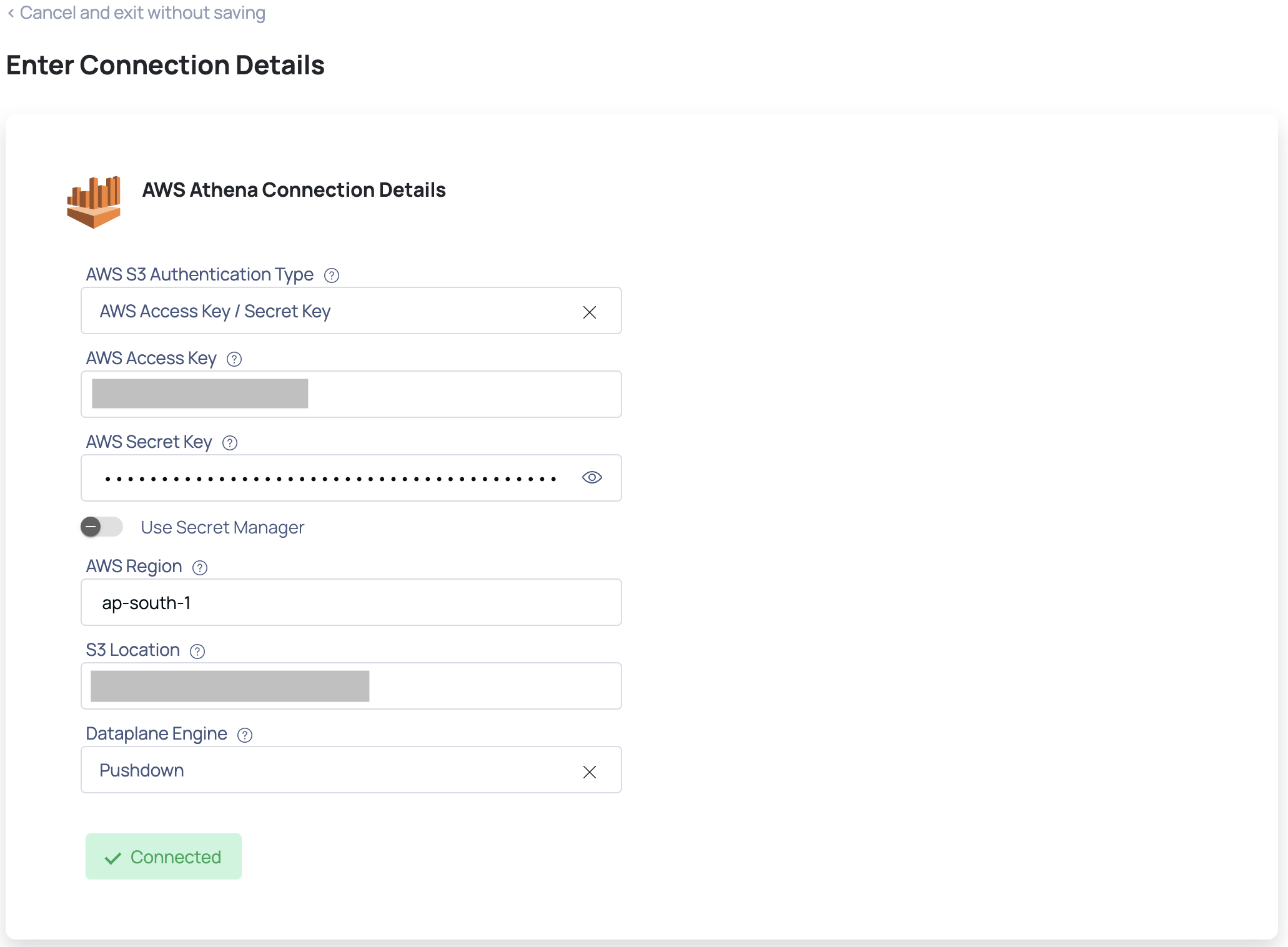Click the AWS Secret Key password field
The height and width of the screenshot is (947, 1288).
(351, 478)
